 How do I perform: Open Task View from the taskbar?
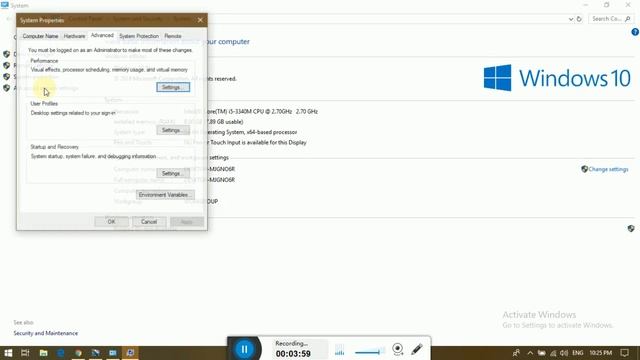(25, 353)
